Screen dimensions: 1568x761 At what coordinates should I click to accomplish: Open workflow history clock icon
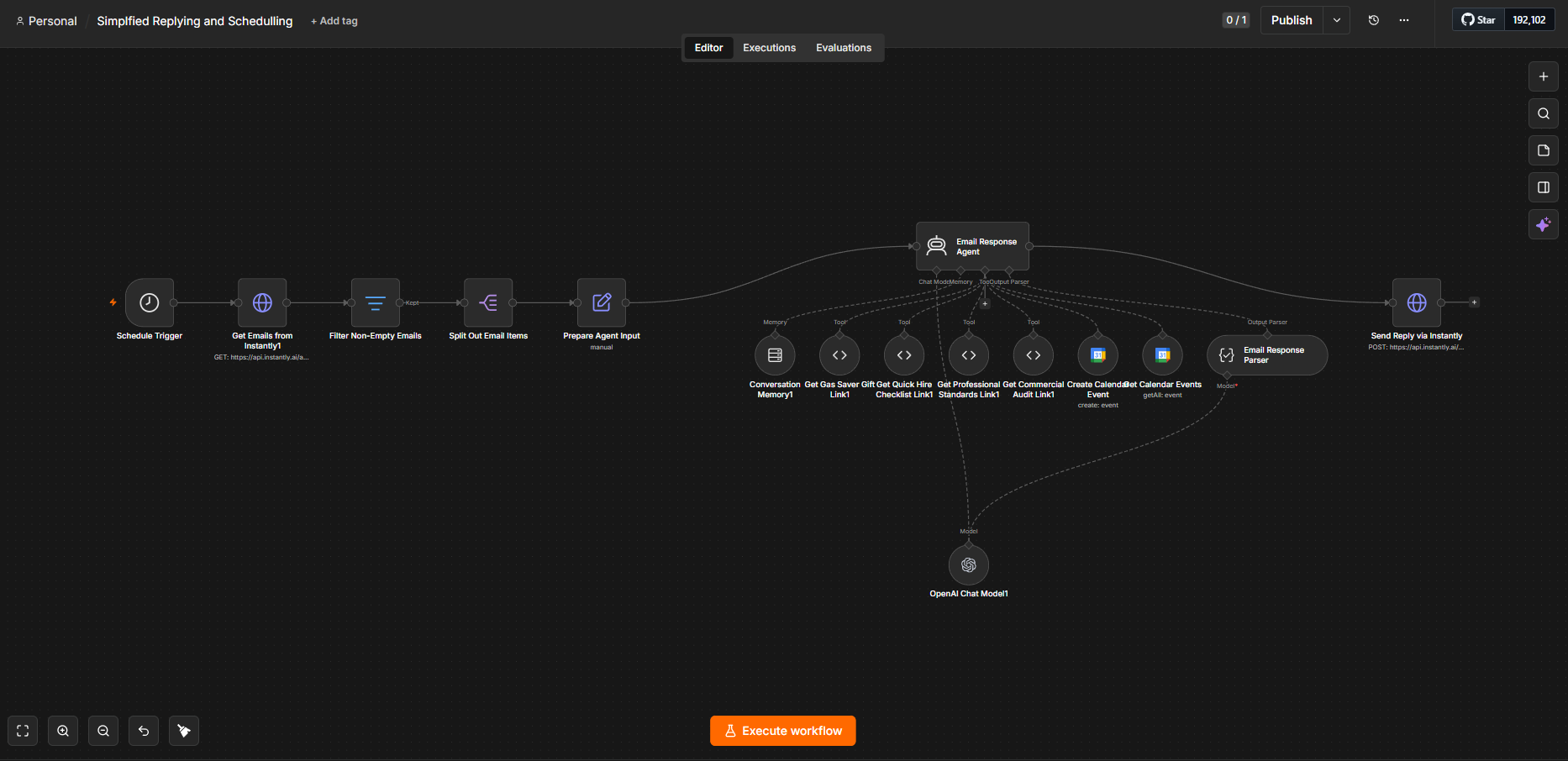pyautogui.click(x=1374, y=20)
